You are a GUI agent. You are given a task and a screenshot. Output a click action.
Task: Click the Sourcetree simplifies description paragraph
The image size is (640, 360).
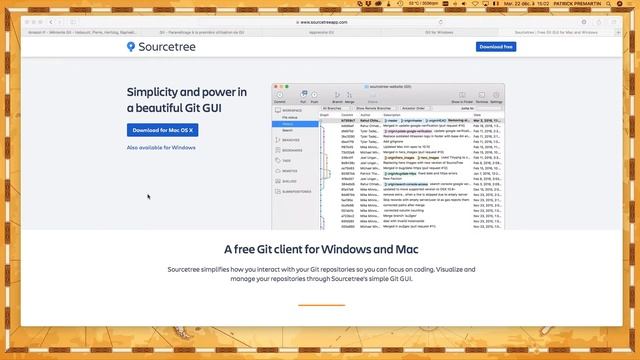(321, 274)
